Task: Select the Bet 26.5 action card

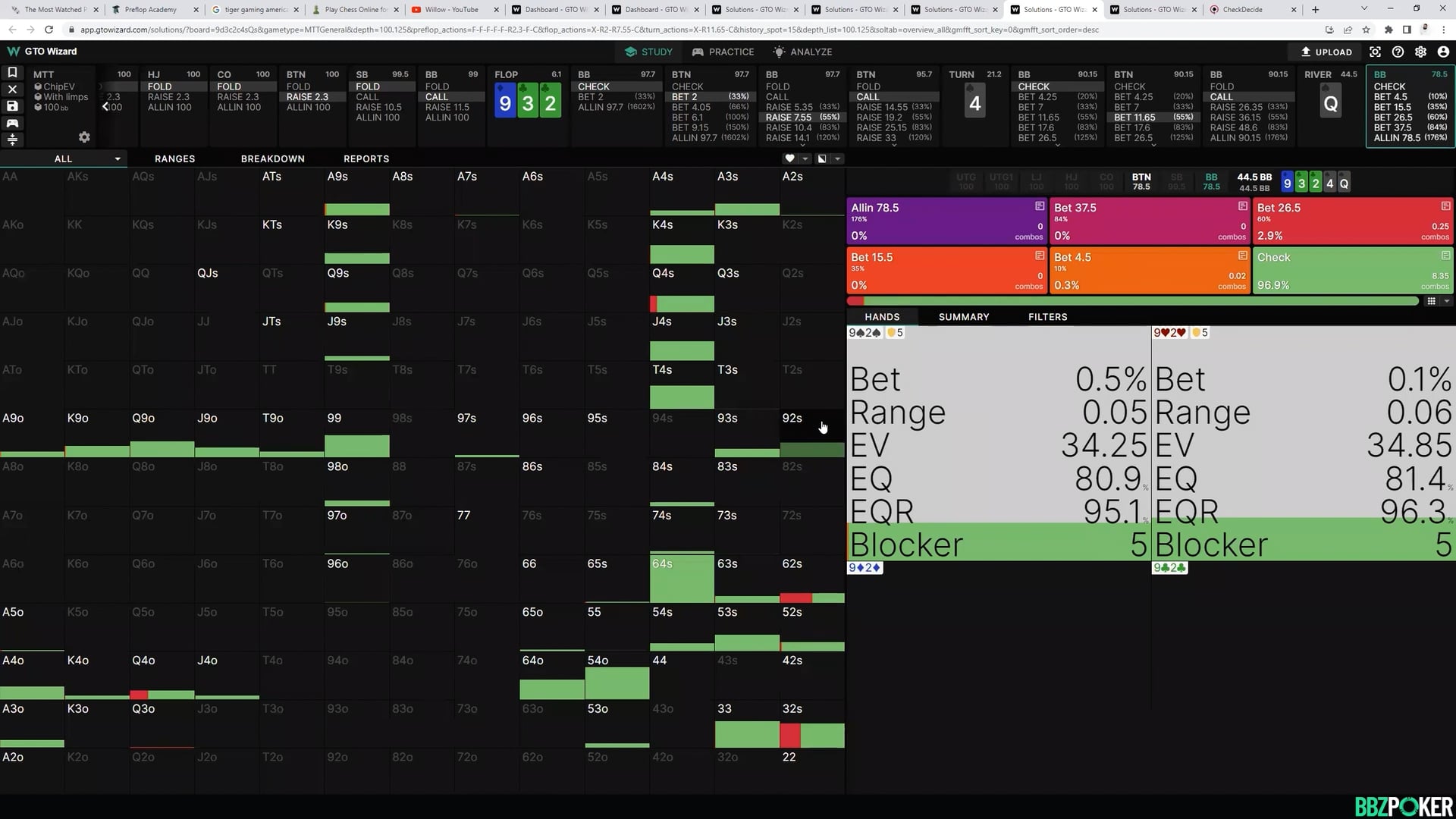Action: click(x=1352, y=221)
